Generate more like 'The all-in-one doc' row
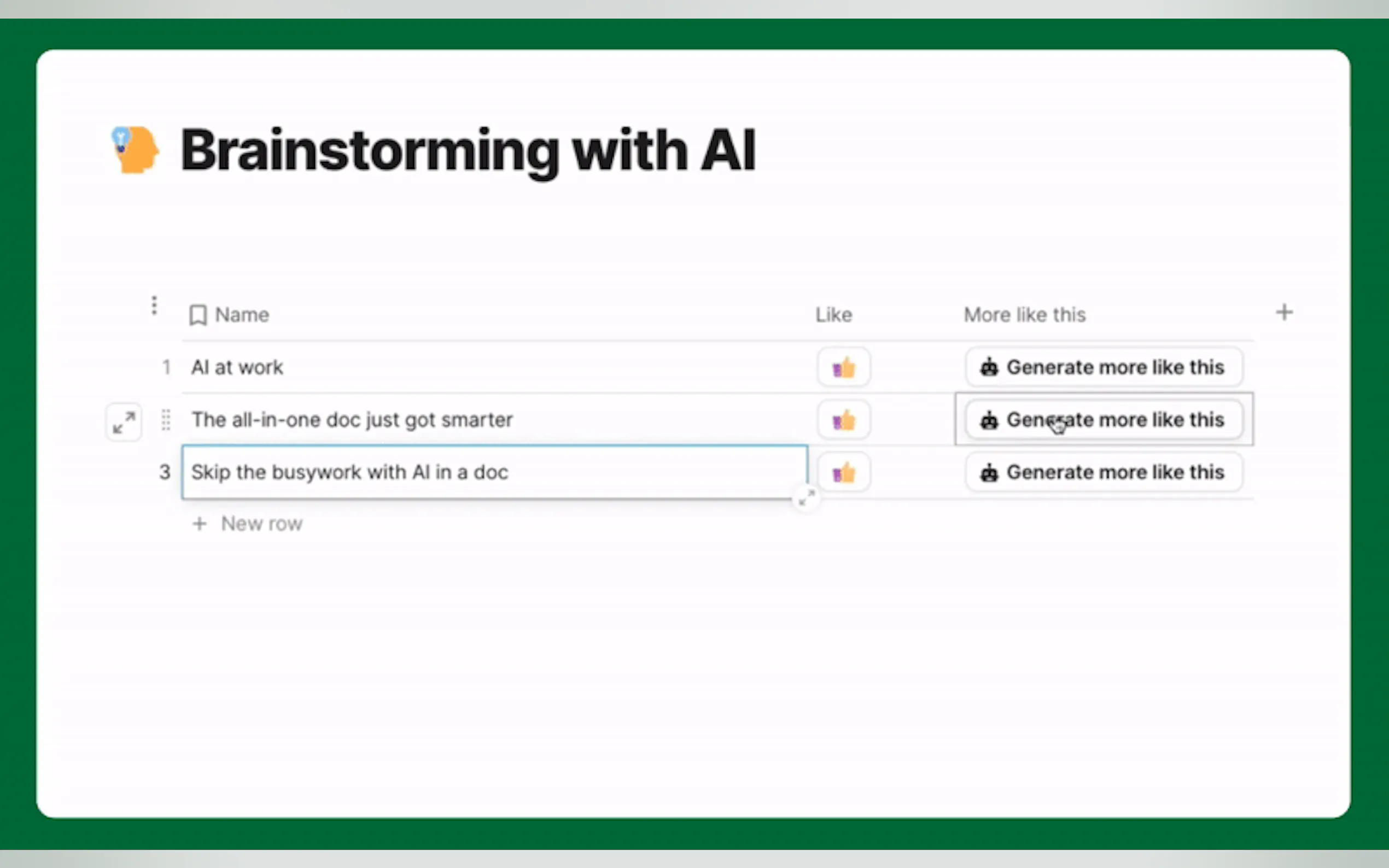Image resolution: width=1389 pixels, height=868 pixels. tap(1103, 420)
